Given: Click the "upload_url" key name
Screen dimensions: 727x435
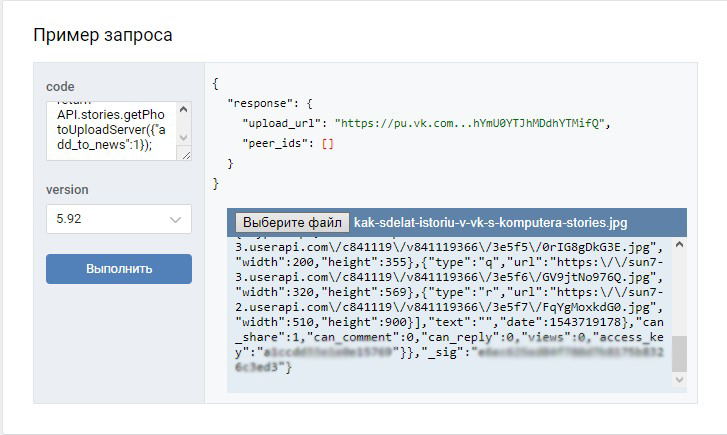Looking at the screenshot, I should tap(285, 123).
